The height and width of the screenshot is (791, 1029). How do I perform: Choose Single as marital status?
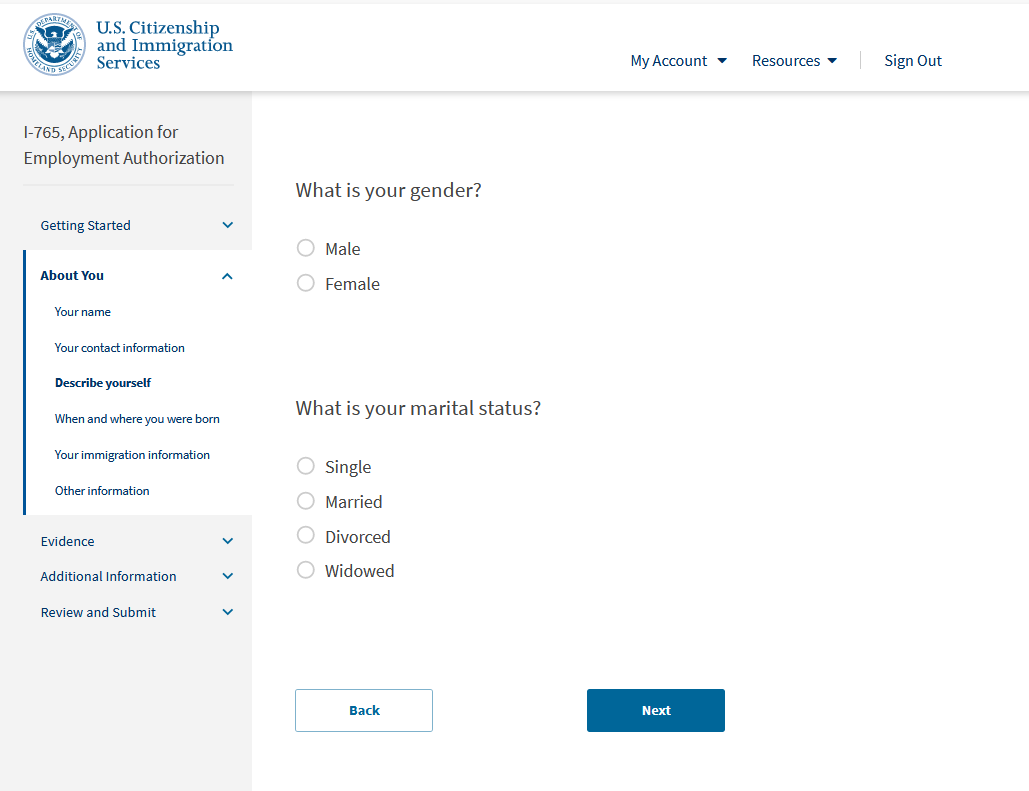click(x=306, y=466)
